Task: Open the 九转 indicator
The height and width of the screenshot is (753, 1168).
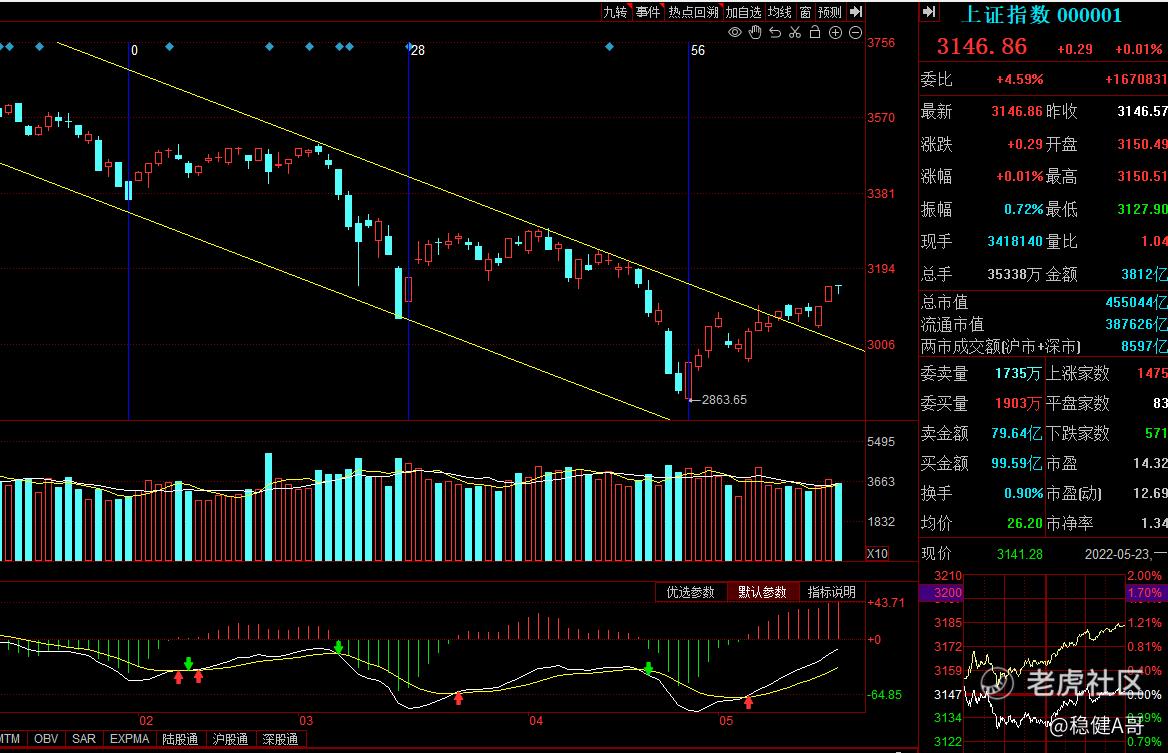Action: point(616,12)
